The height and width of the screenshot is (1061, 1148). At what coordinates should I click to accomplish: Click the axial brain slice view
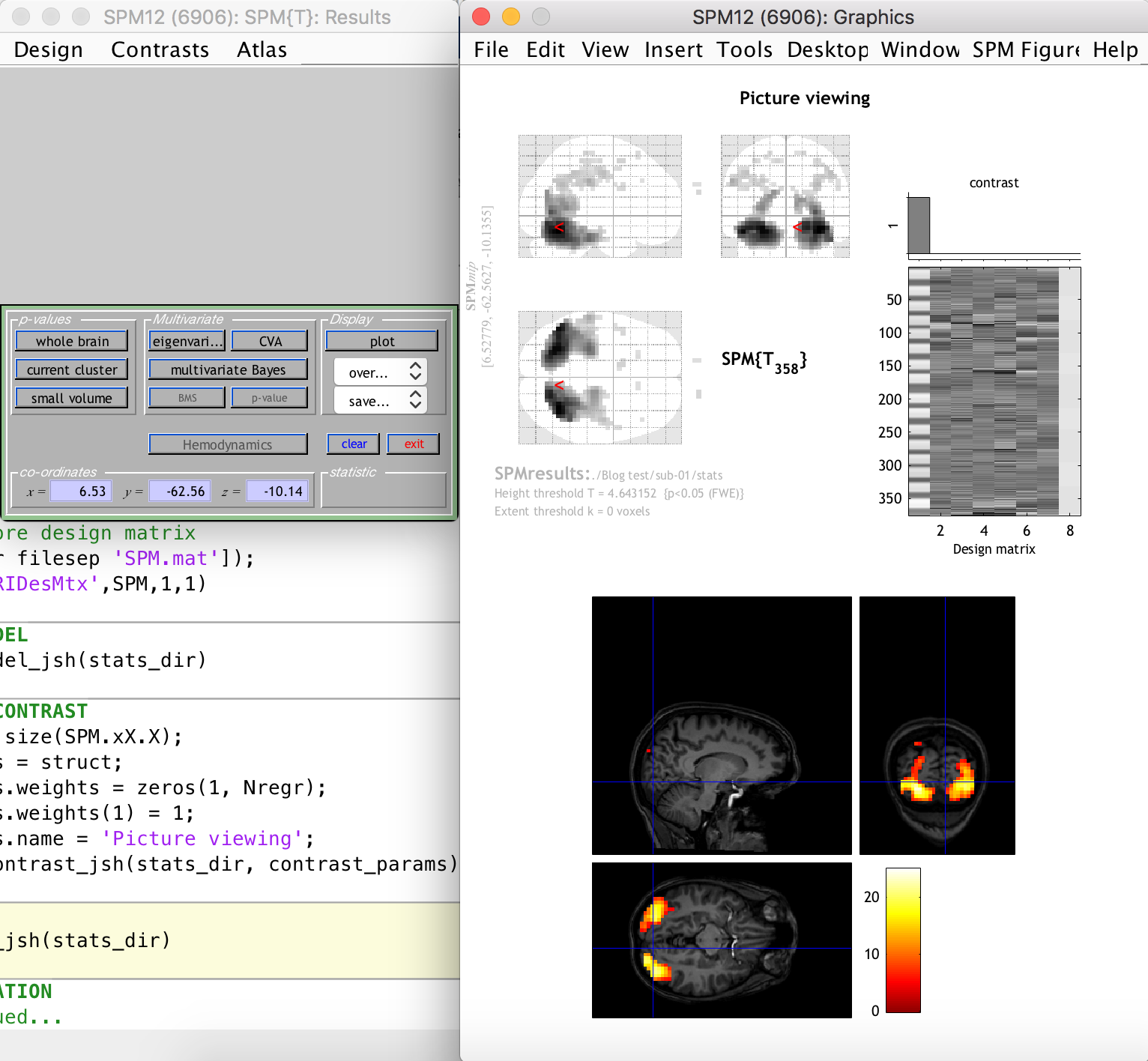click(722, 940)
